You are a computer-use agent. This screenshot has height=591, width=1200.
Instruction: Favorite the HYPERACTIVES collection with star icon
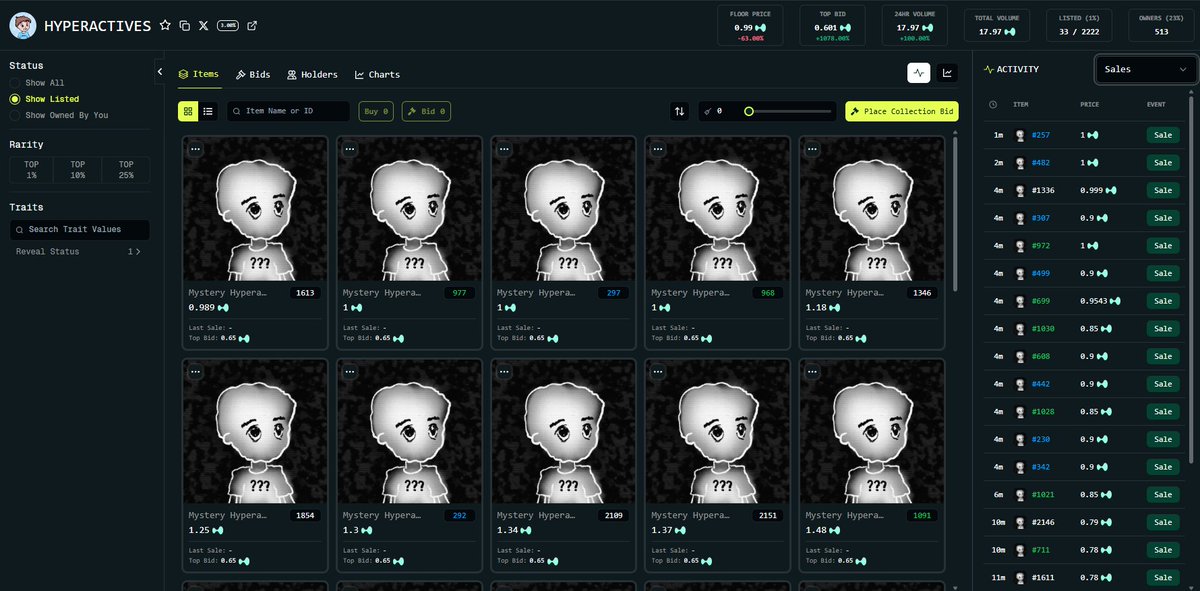[x=165, y=25]
